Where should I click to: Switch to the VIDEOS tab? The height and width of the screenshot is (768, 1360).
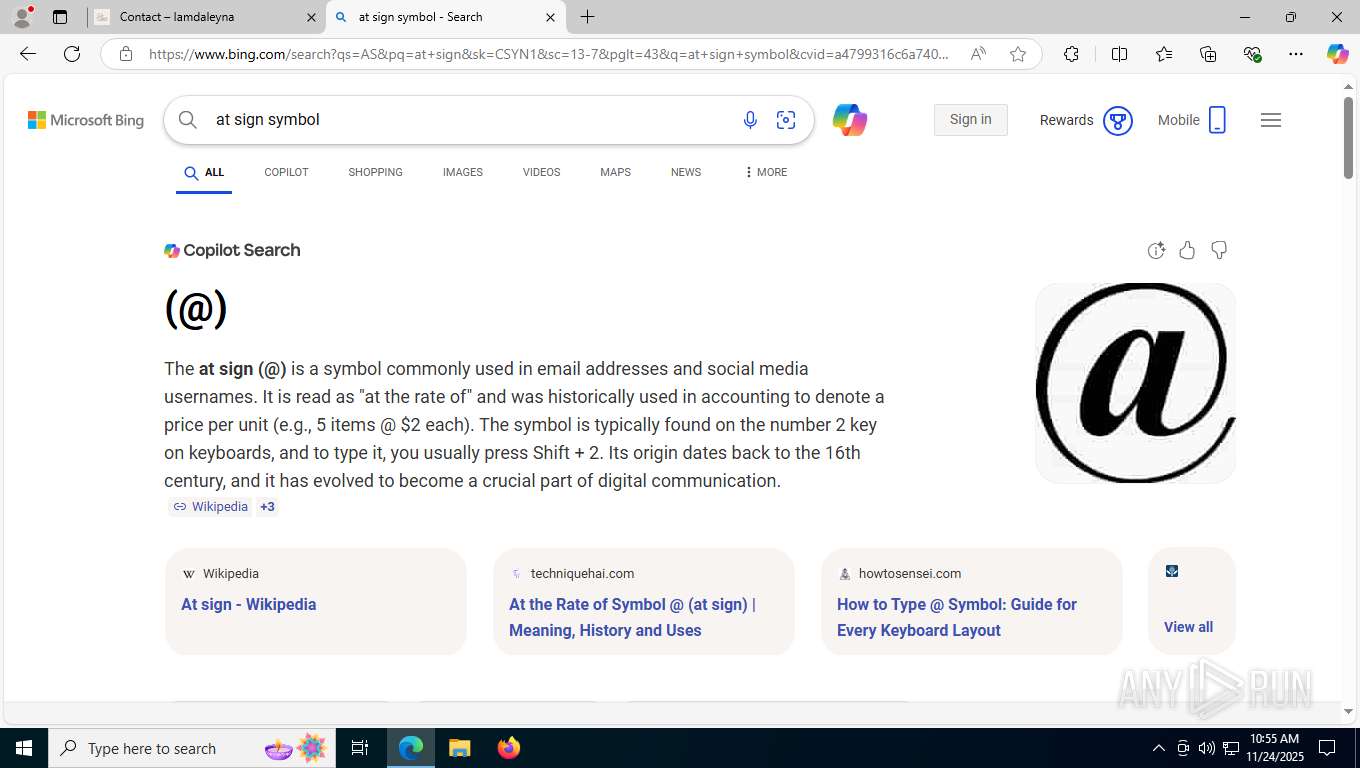(x=541, y=172)
